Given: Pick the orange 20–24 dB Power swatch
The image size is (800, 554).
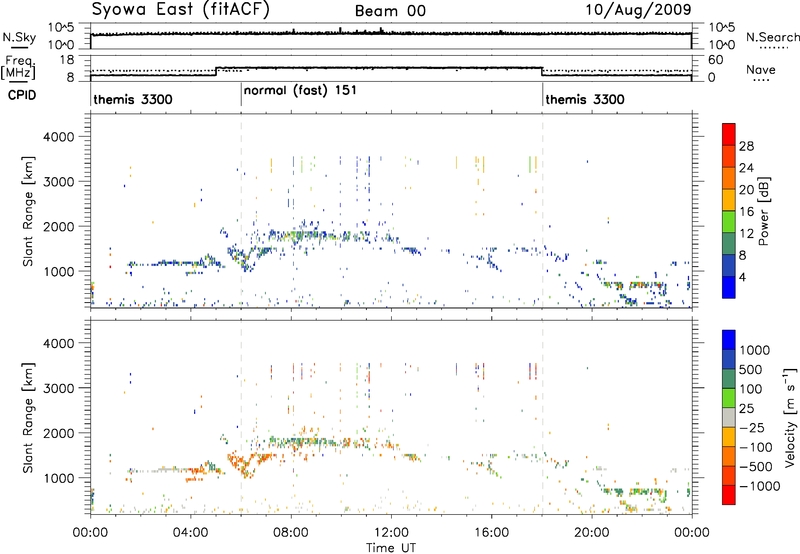Looking at the screenshot, I should click(x=729, y=178).
